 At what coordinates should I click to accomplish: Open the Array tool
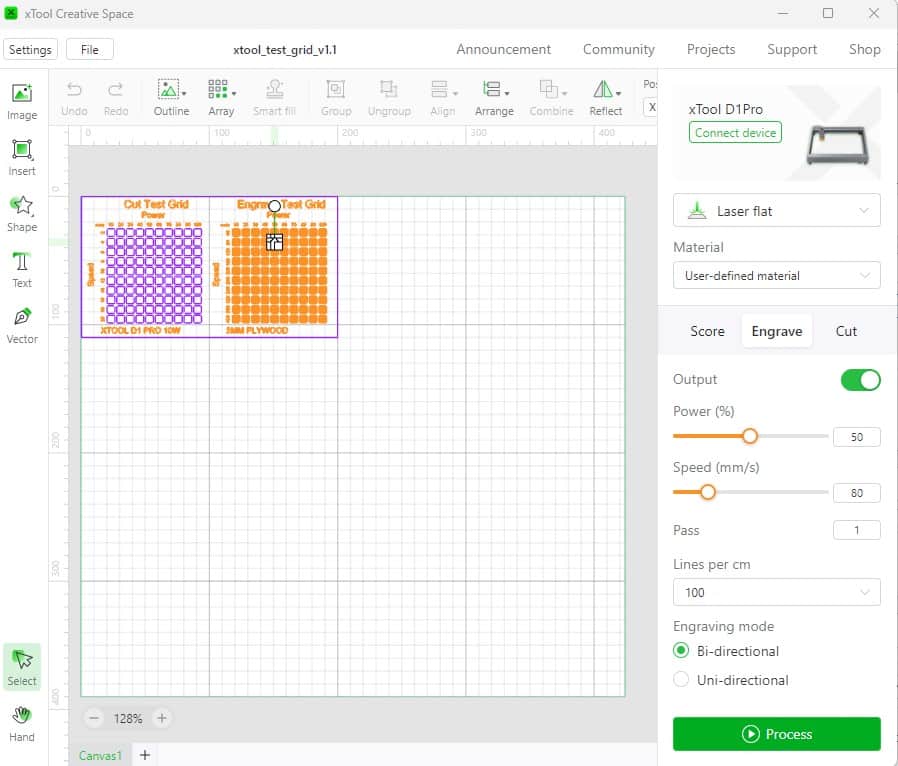pyautogui.click(x=221, y=97)
